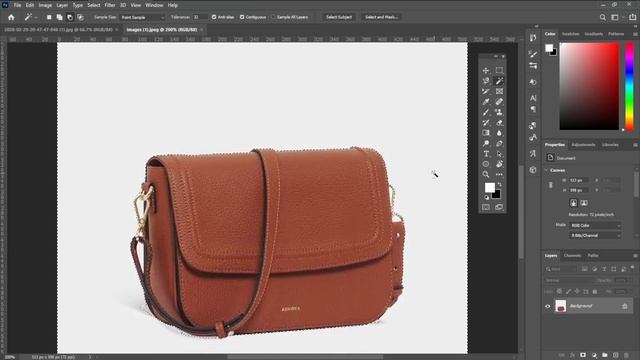Screen dimensions: 640x360
Task: Toggle the Anti-alias checkbox
Action: (214, 17)
